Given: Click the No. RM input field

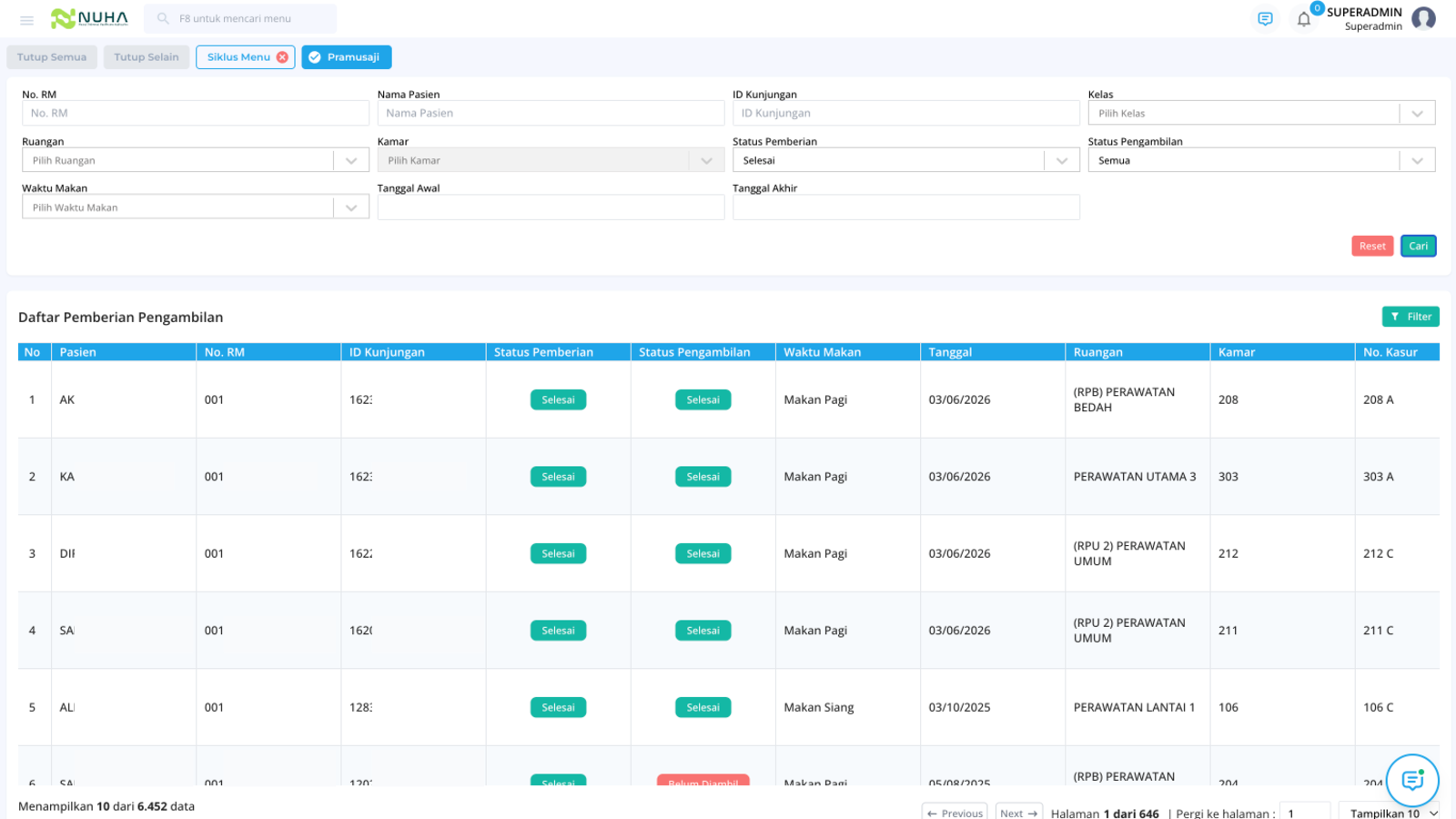Looking at the screenshot, I should (196, 113).
